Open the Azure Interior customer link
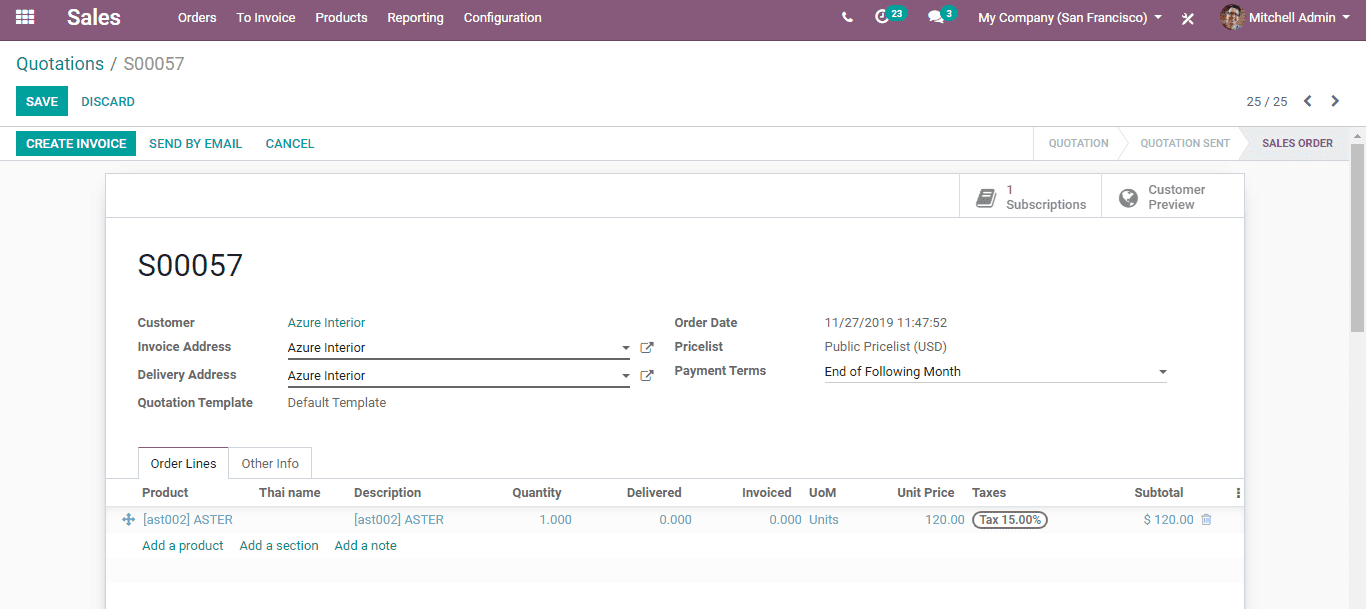Viewport: 1366px width, 609px height. (x=327, y=323)
